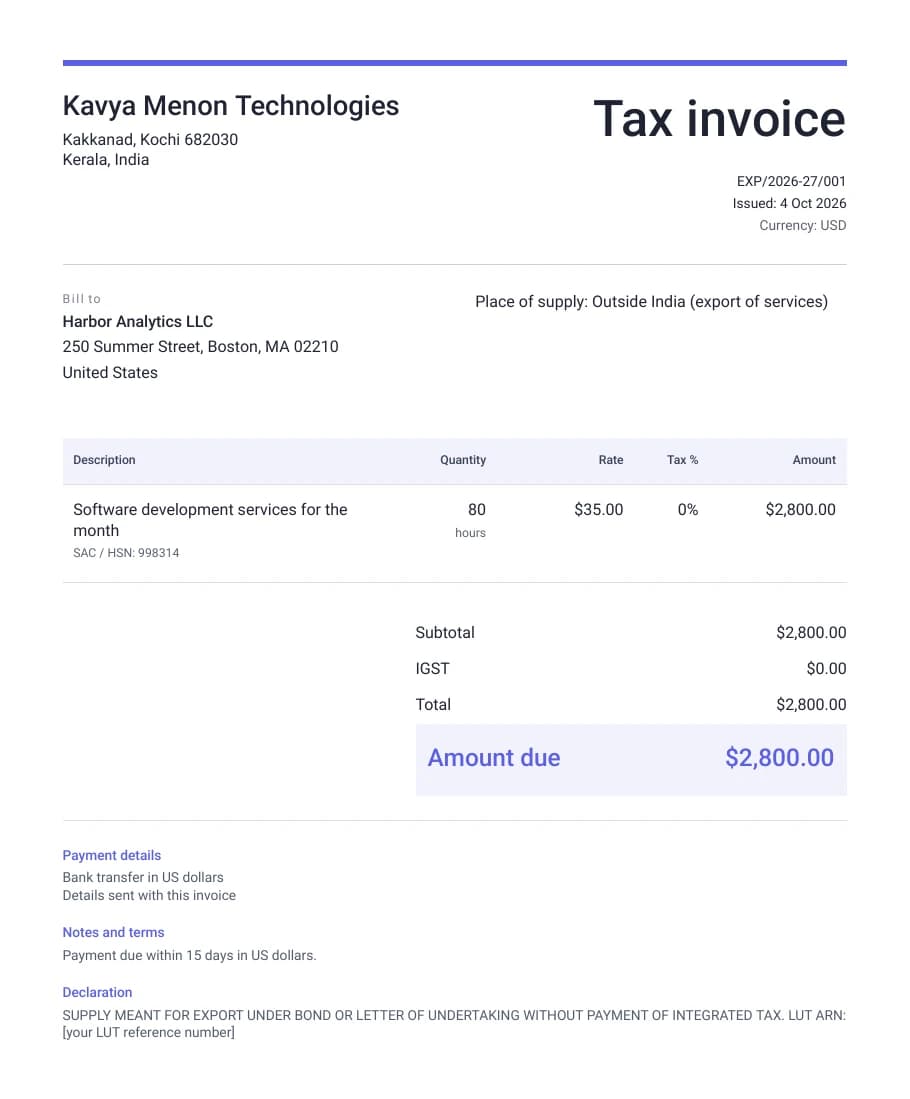Image resolution: width=910 pixels, height=1099 pixels.
Task: Click the 'Rate' column header
Action: 611,460
